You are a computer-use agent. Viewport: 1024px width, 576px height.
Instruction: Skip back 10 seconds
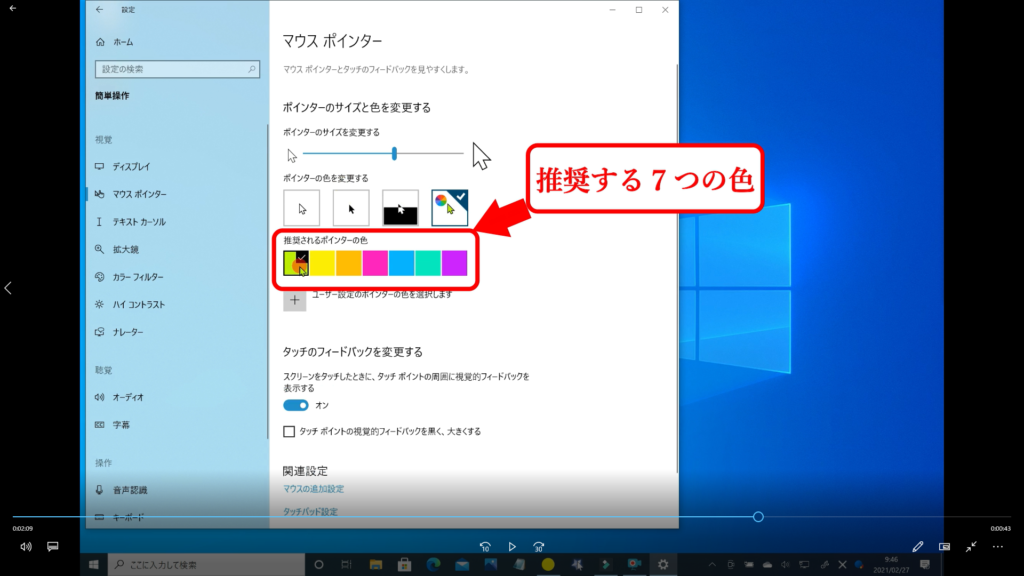(485, 547)
